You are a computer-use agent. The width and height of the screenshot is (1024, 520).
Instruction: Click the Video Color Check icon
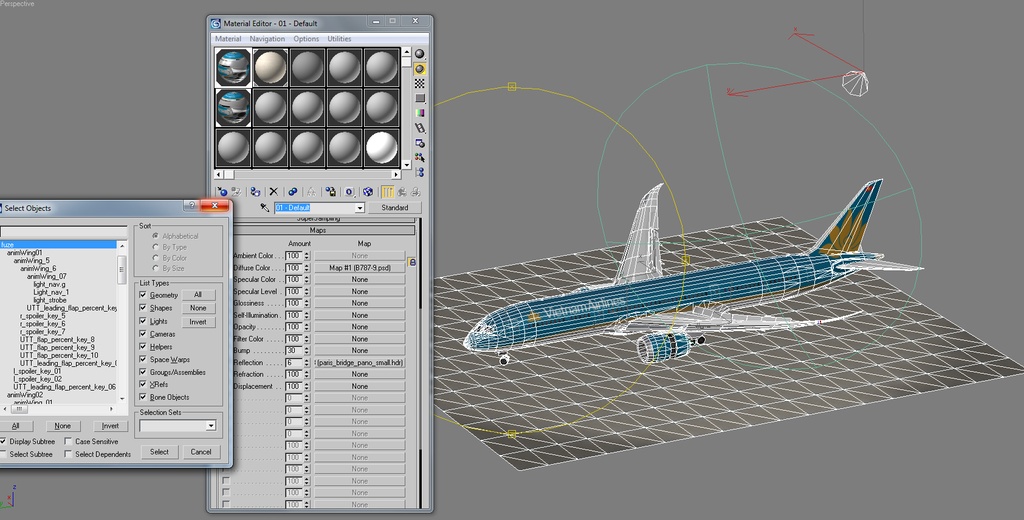(420, 113)
